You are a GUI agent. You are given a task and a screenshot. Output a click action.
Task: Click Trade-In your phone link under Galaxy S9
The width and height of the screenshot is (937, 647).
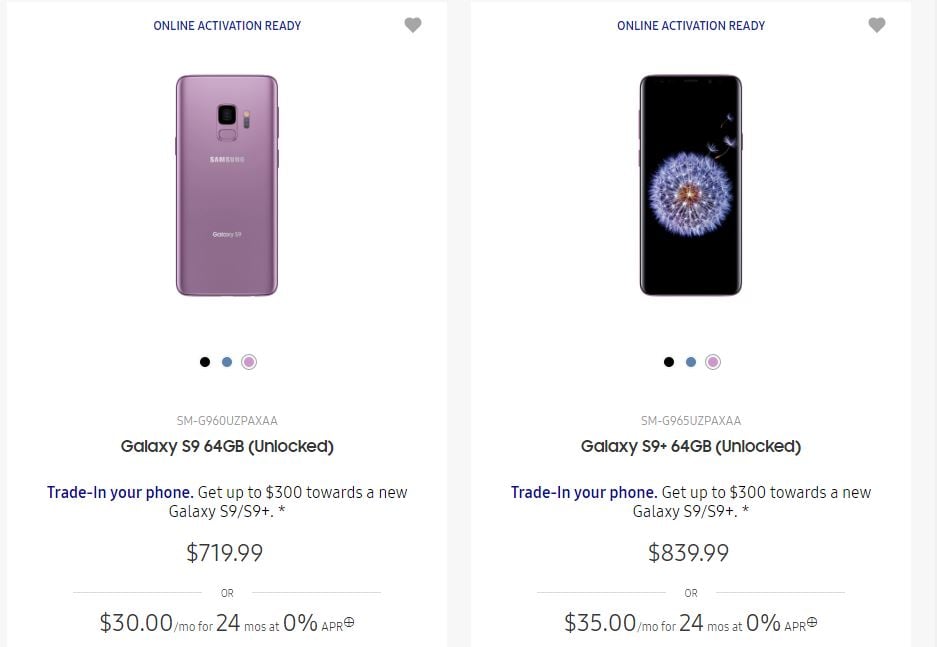pyautogui.click(x=120, y=492)
